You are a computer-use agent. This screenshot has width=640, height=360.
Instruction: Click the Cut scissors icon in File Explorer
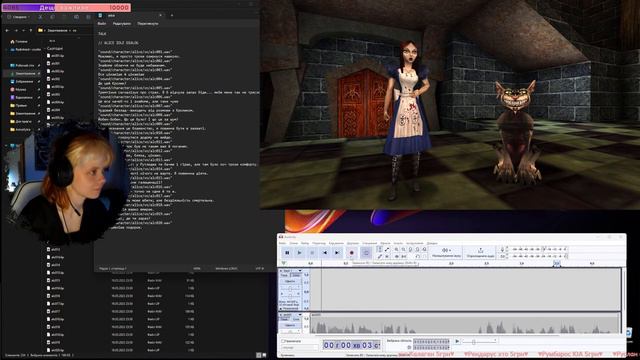click(x=40, y=17)
